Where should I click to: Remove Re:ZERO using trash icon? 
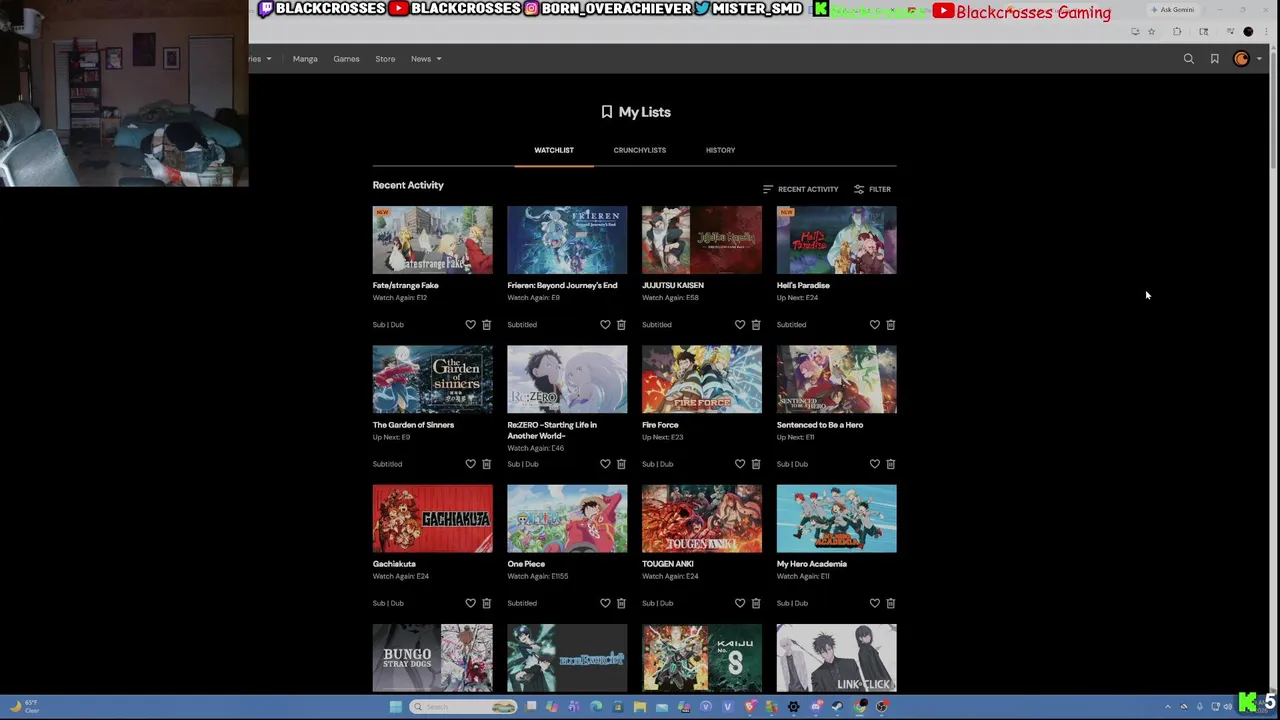point(621,464)
